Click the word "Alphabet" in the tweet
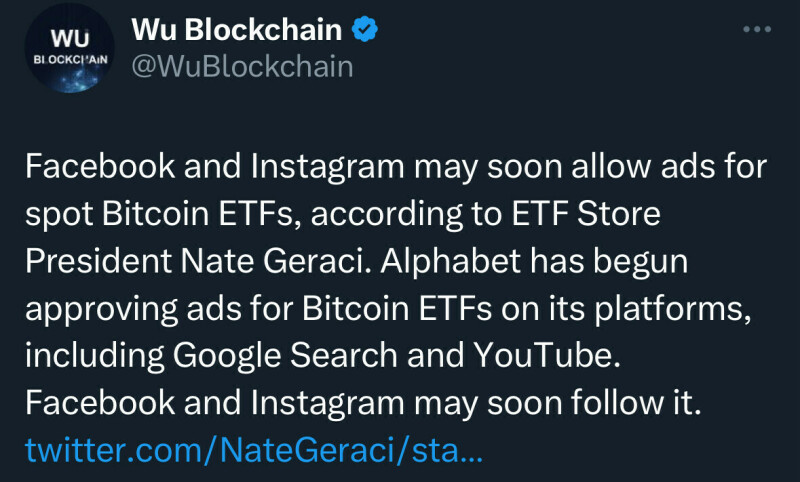The width and height of the screenshot is (800, 482). tap(434, 261)
